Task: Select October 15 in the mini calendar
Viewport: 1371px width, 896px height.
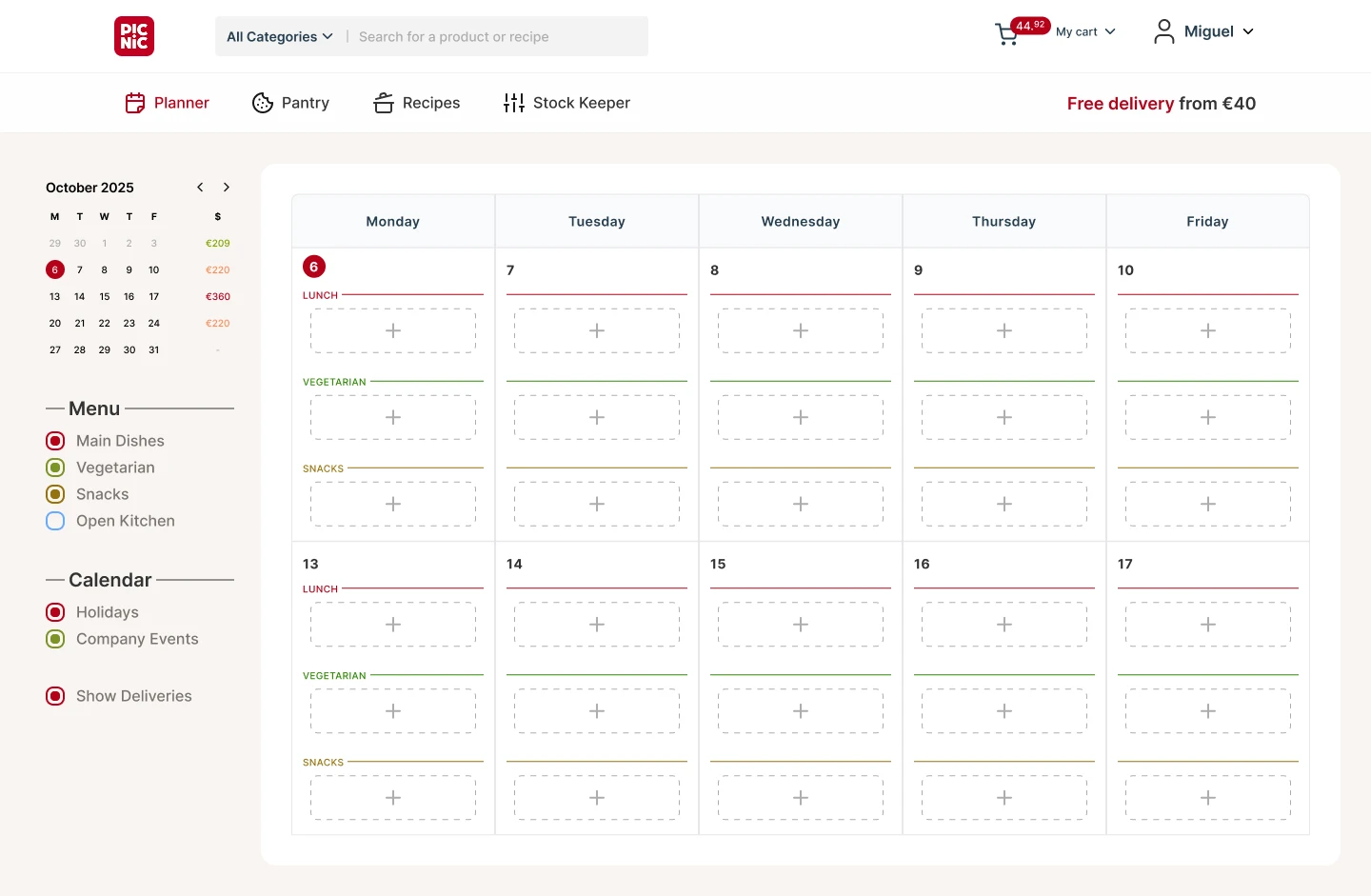Action: [x=104, y=296]
